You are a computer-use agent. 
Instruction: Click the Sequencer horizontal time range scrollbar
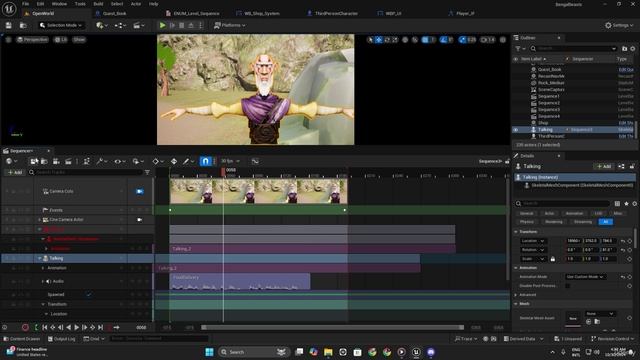[333, 327]
